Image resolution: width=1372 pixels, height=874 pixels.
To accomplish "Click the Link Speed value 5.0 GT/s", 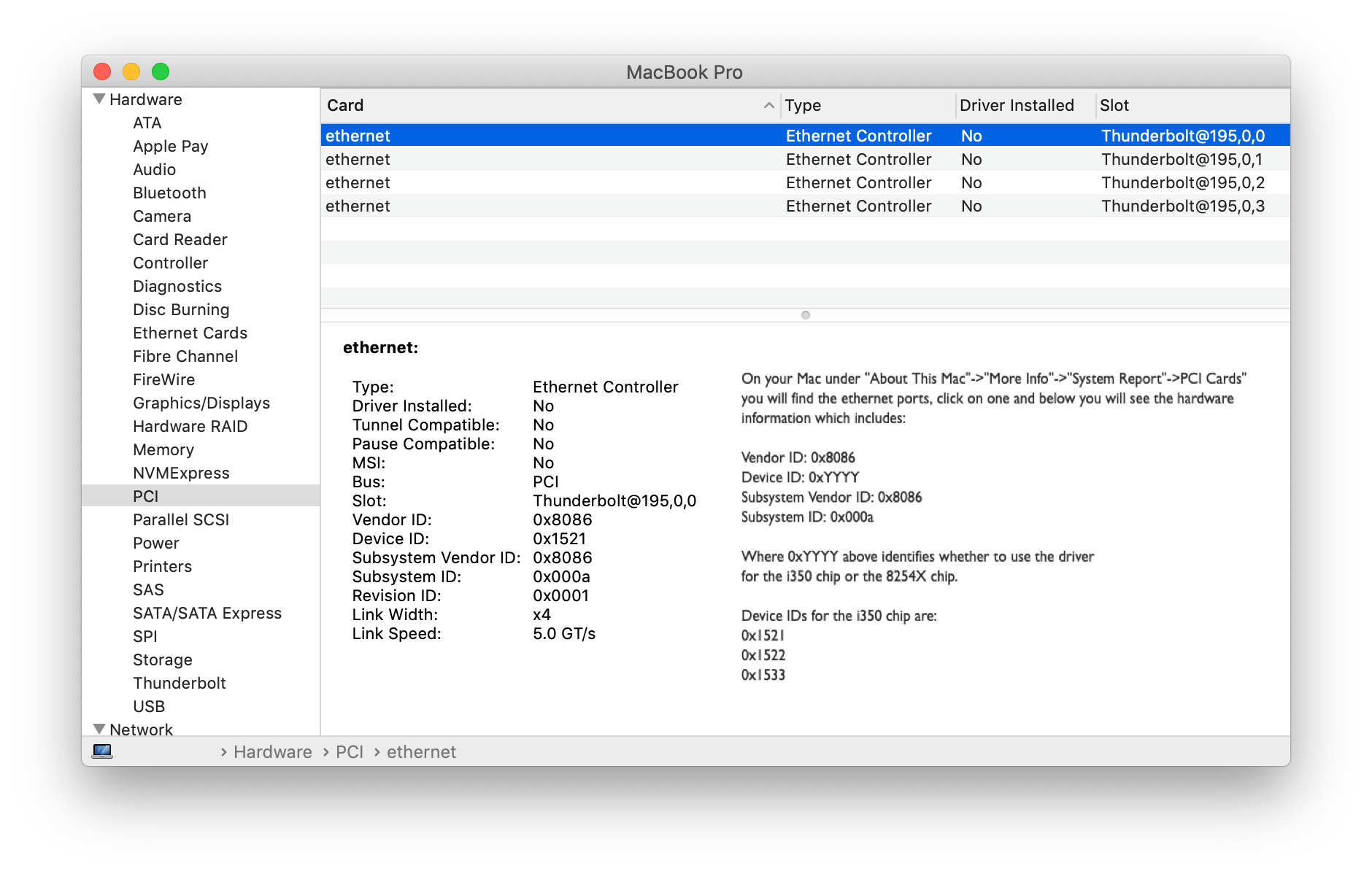I will tap(564, 633).
